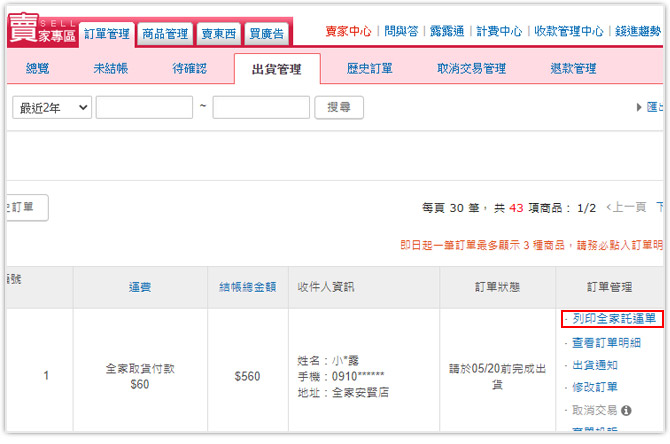Image resolution: width=670 pixels, height=444 pixels.
Task: Open the 最近2年 date range dropdown
Action: pyautogui.click(x=52, y=108)
